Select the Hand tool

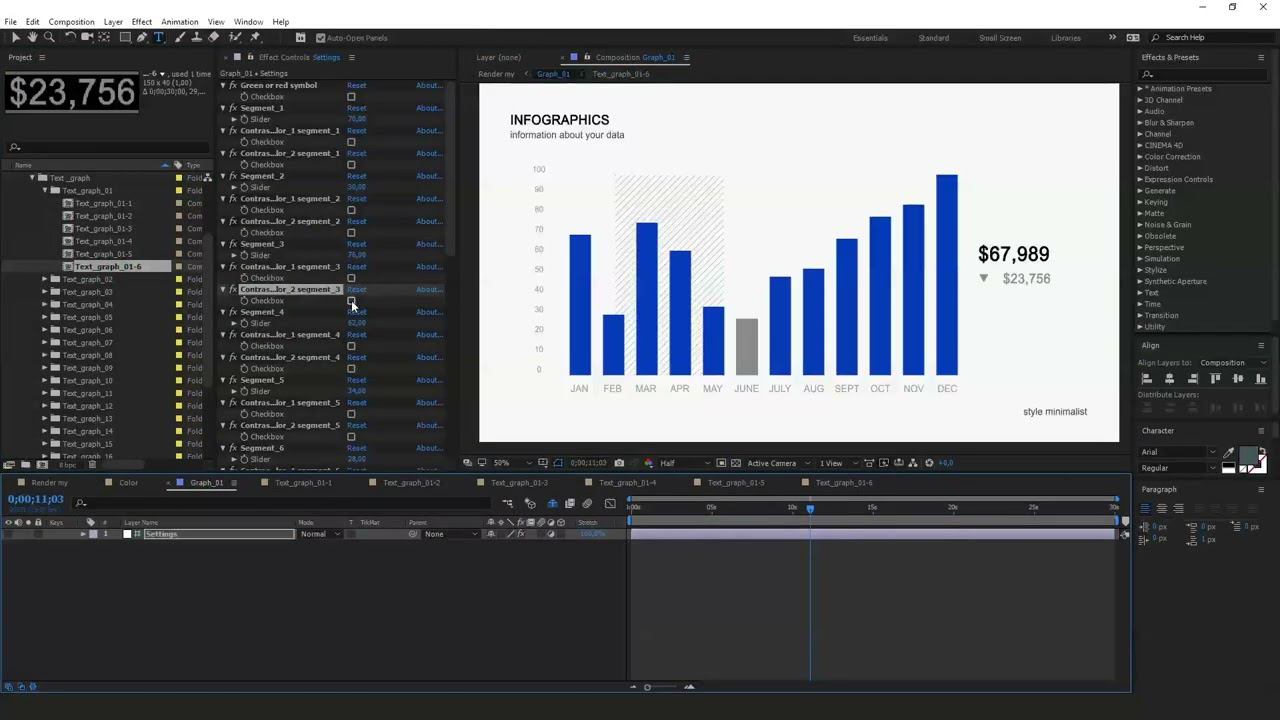32,38
